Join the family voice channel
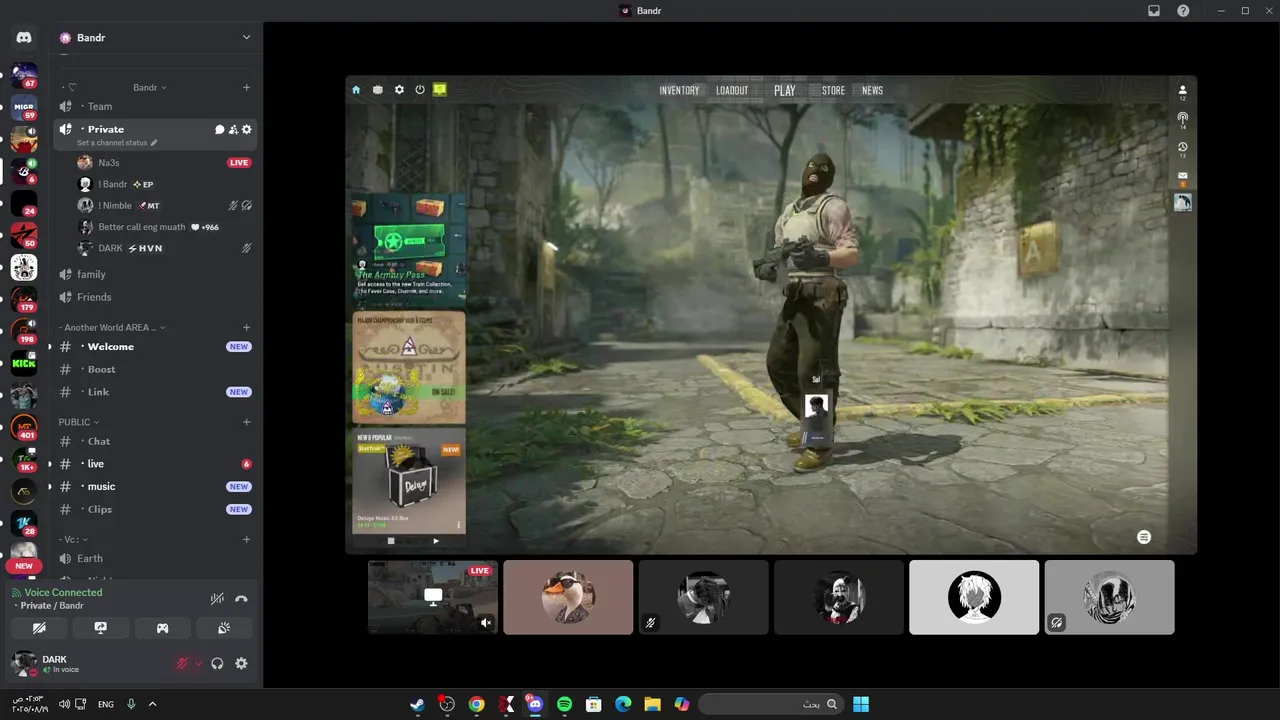 click(155, 274)
